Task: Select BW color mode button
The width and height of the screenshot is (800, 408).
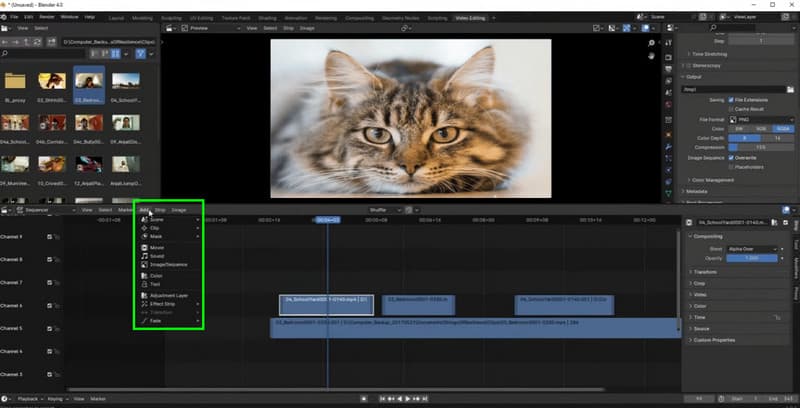Action: click(x=739, y=129)
